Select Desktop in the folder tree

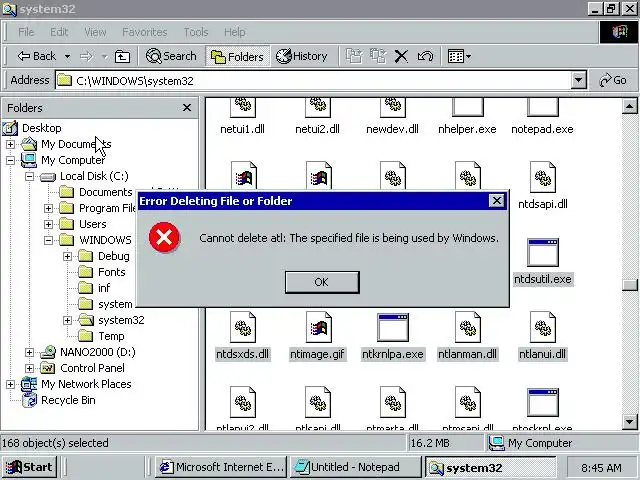coord(42,128)
